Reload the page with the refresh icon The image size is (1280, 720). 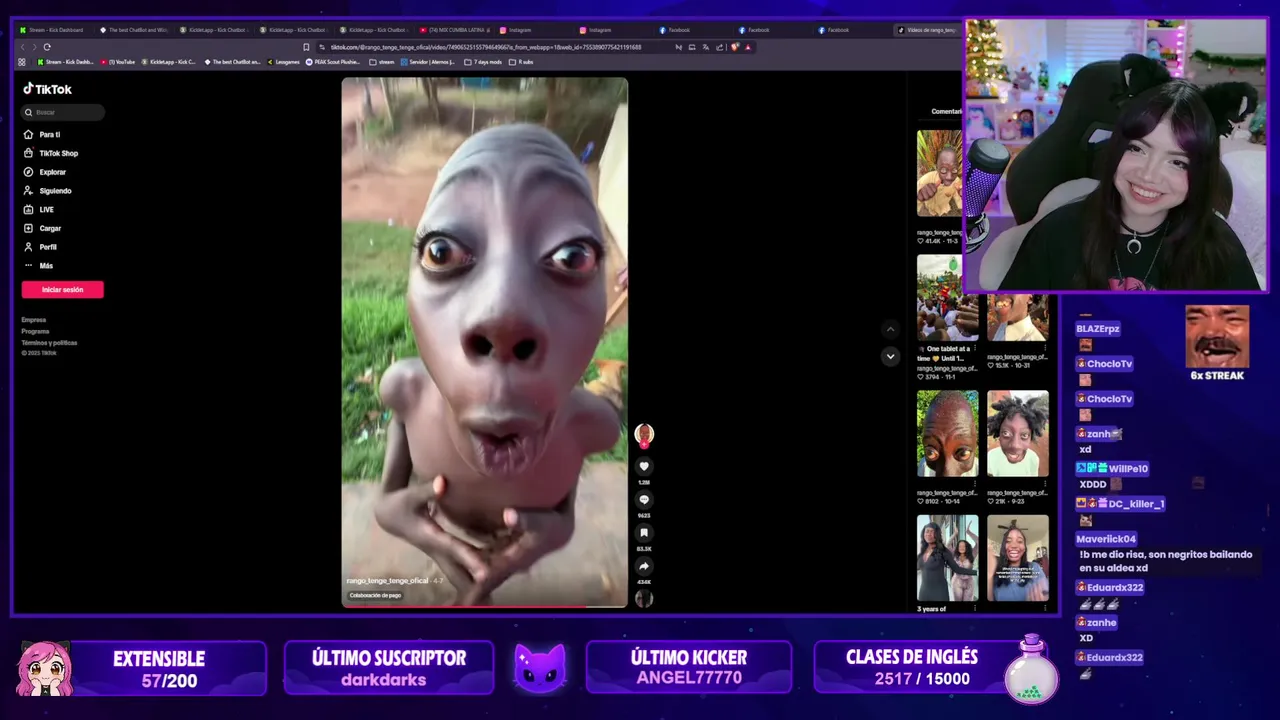click(x=47, y=47)
